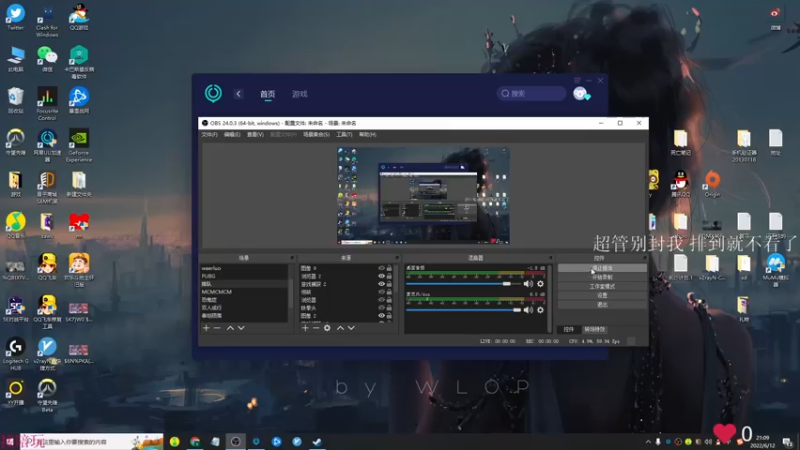800x450 pixels.
Task: Add a new source with plus icon
Action: tap(305, 328)
